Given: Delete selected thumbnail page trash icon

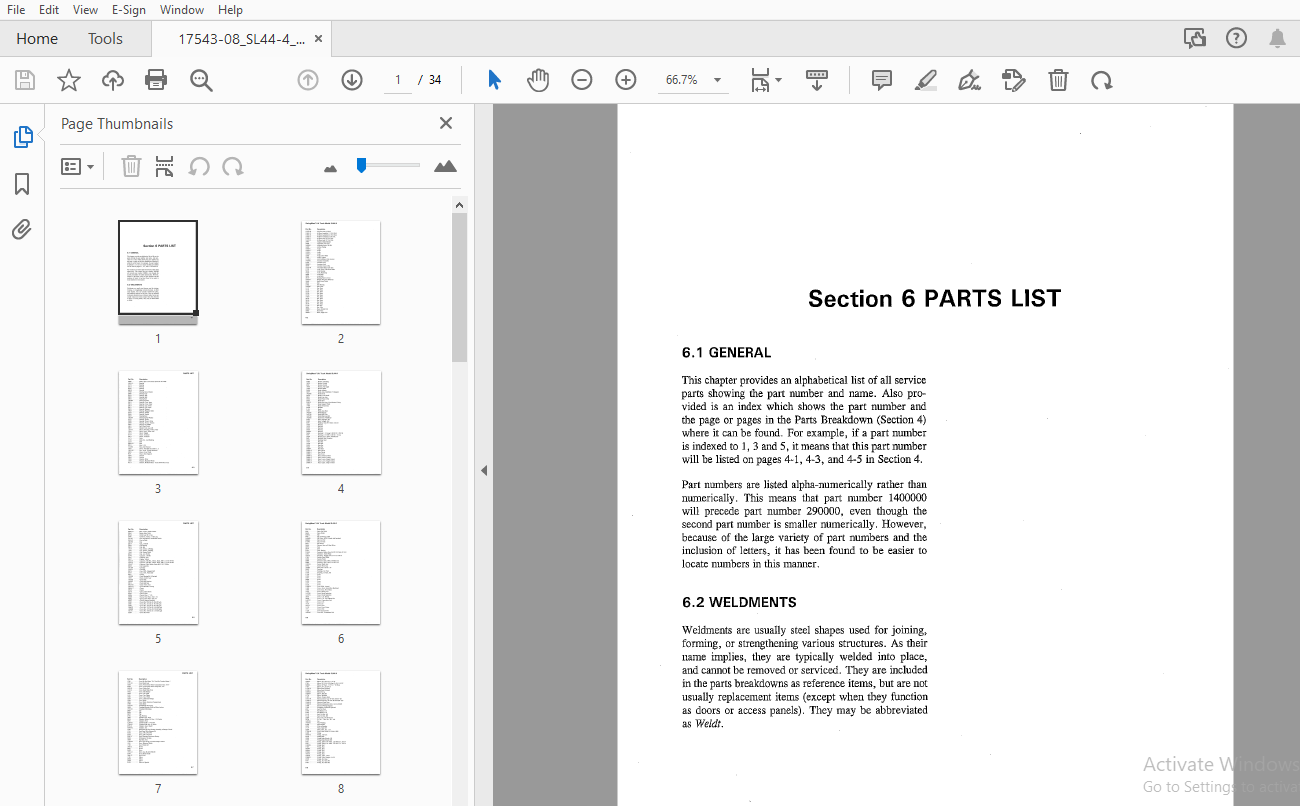Looking at the screenshot, I should [x=131, y=167].
